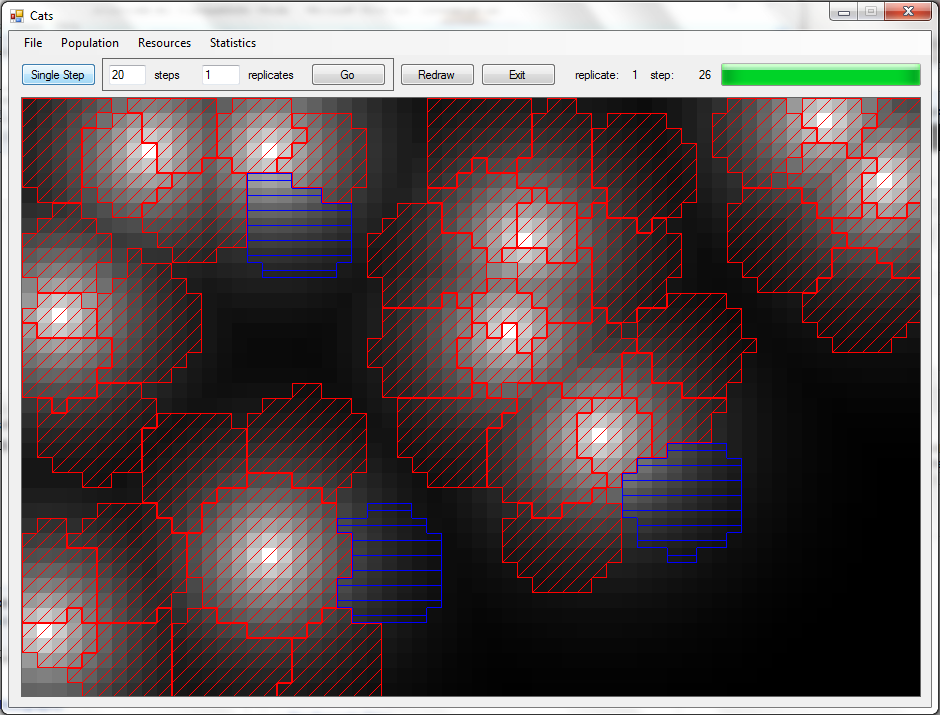Click the Exit button
This screenshot has width=940, height=715.
517,75
